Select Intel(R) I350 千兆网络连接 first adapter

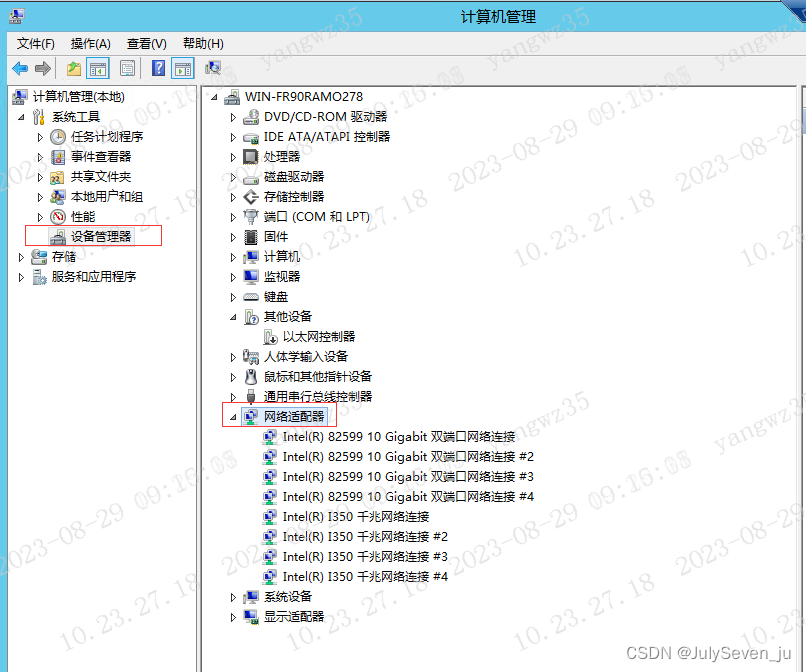coord(356,517)
